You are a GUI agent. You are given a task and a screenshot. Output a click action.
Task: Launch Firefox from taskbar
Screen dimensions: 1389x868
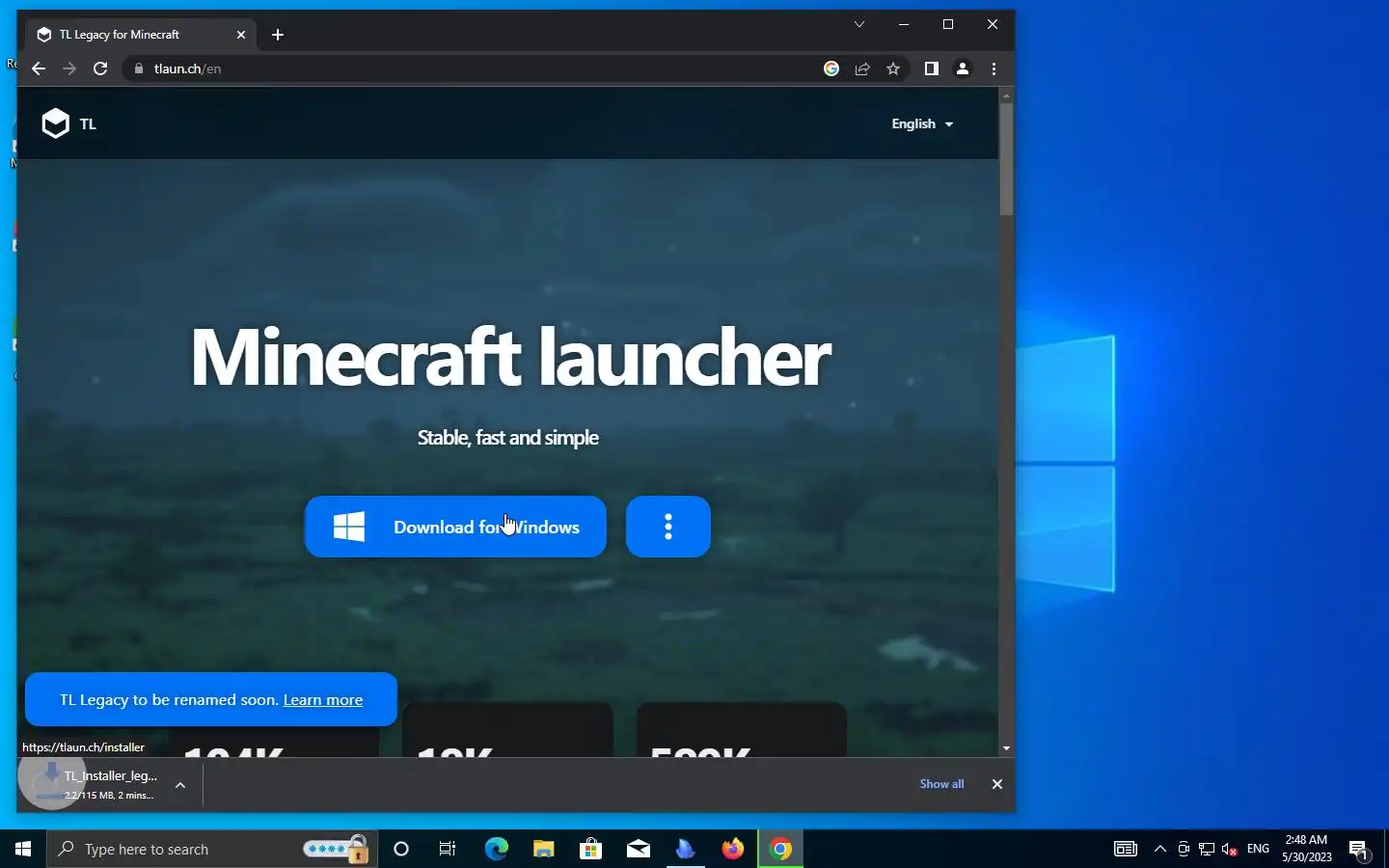tap(733, 849)
